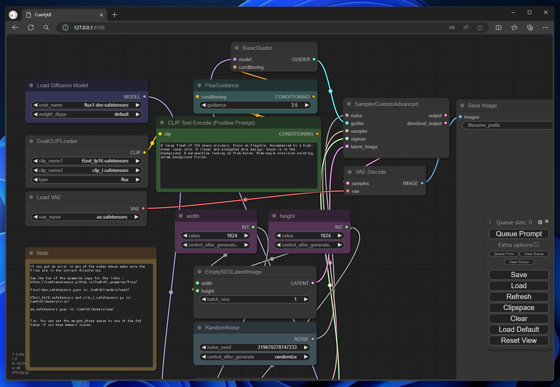Open clip_name2 clip_l.safetensors selector
560x387 pixels.
[86, 170]
